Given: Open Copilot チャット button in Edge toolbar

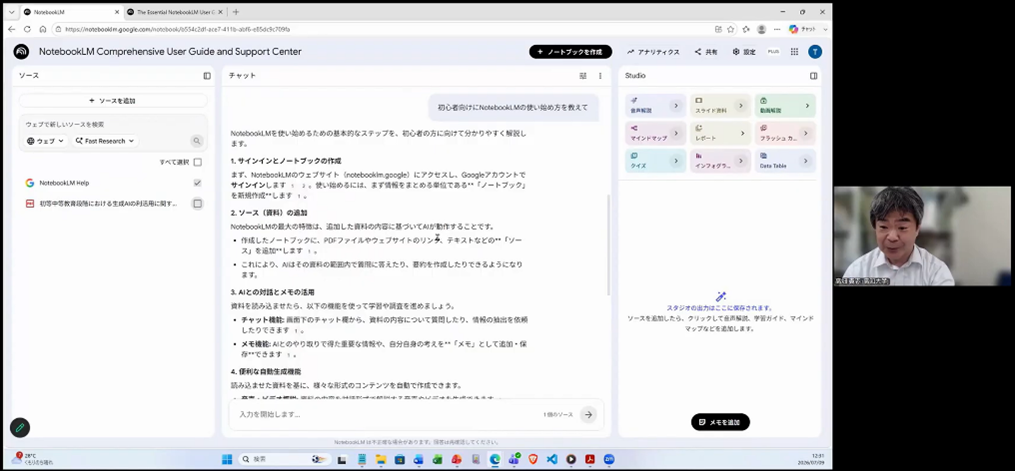Looking at the screenshot, I should [x=803, y=29].
